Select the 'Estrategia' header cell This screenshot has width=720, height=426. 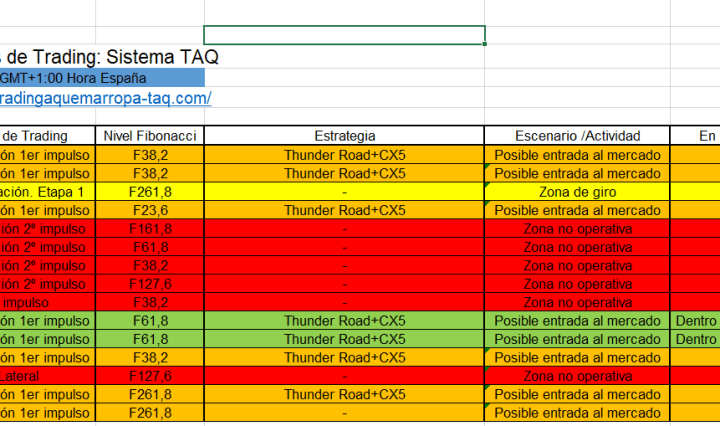click(344, 136)
